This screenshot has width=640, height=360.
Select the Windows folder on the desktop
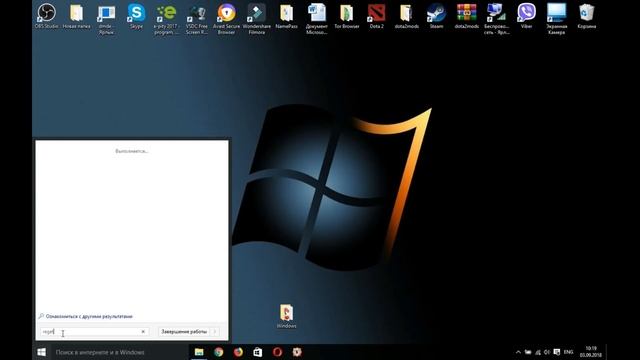287,316
